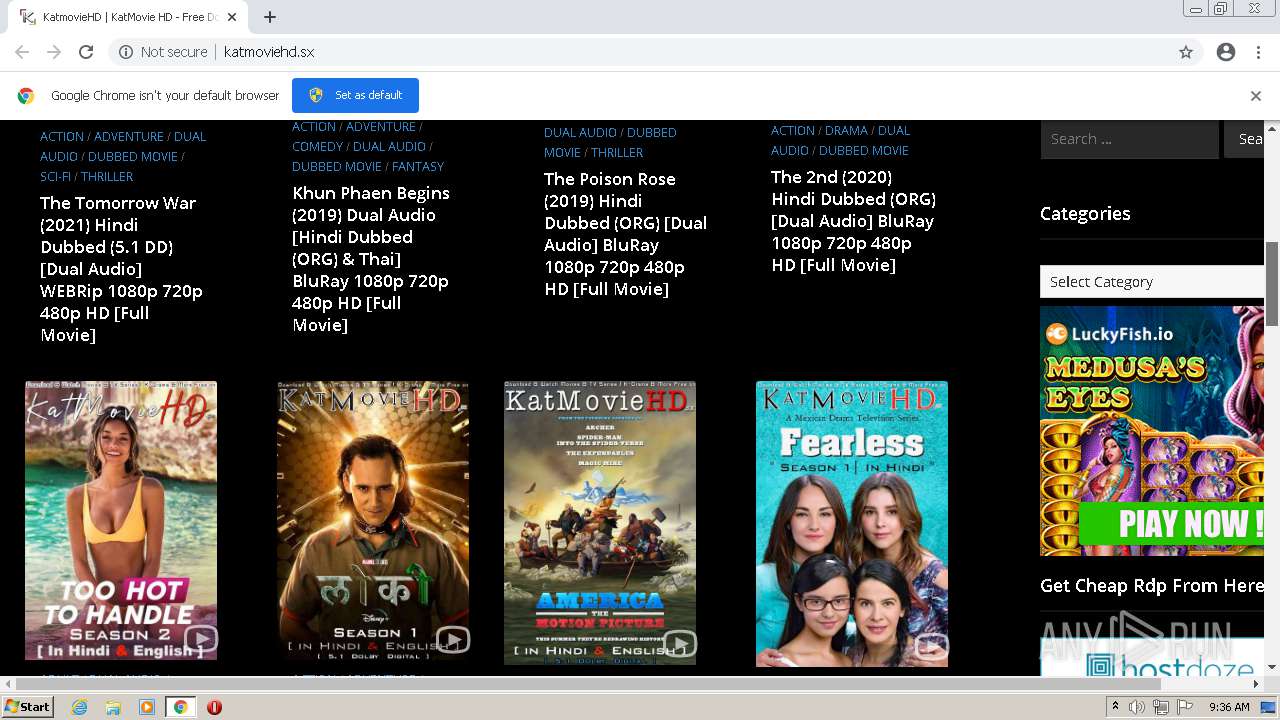Screen dimensions: 1280x720
Task: Click the red Opera taskbar icon
Action: tap(214, 707)
